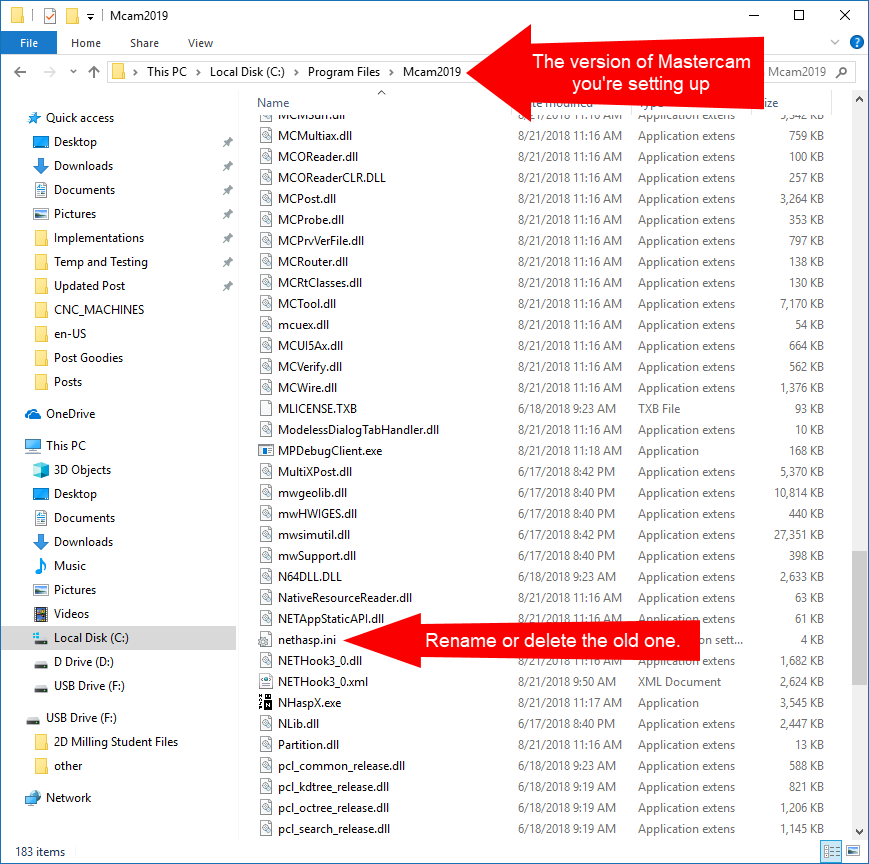The height and width of the screenshot is (864, 869).
Task: Select MCTool.dll file
Action: [307, 304]
